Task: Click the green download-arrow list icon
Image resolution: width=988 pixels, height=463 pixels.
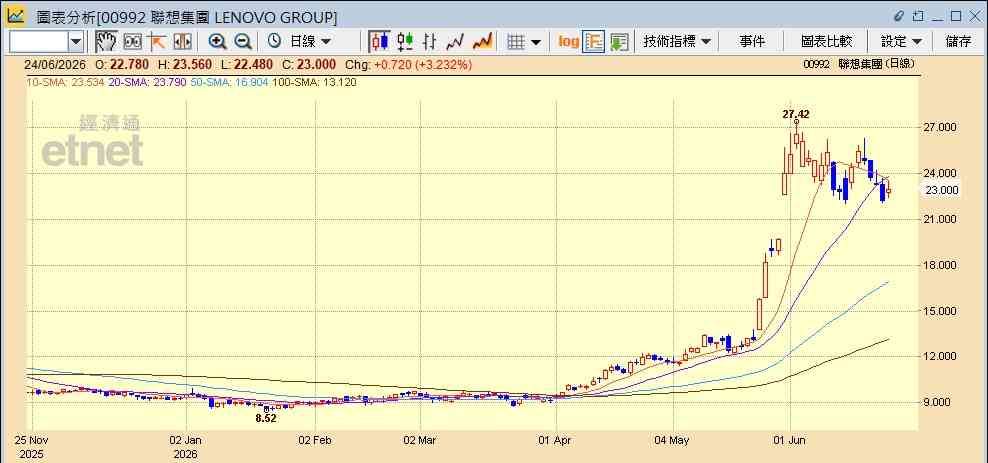Action: click(619, 42)
